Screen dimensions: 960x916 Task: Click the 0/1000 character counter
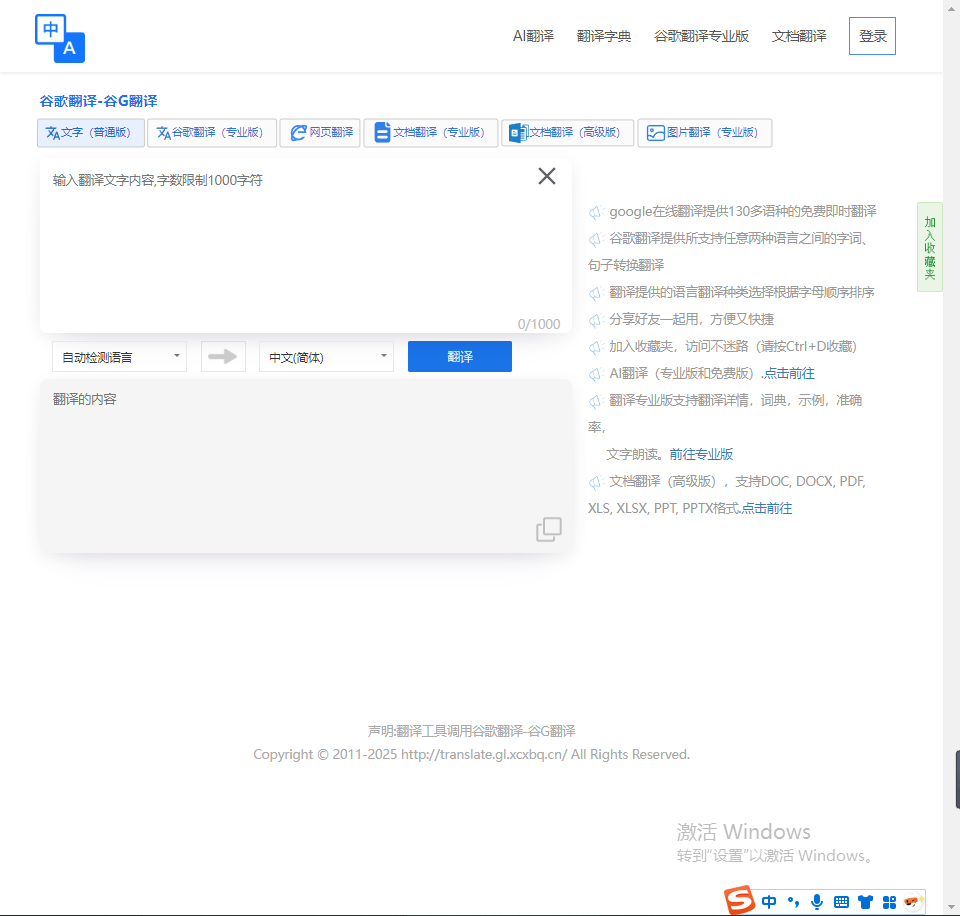[x=539, y=324]
